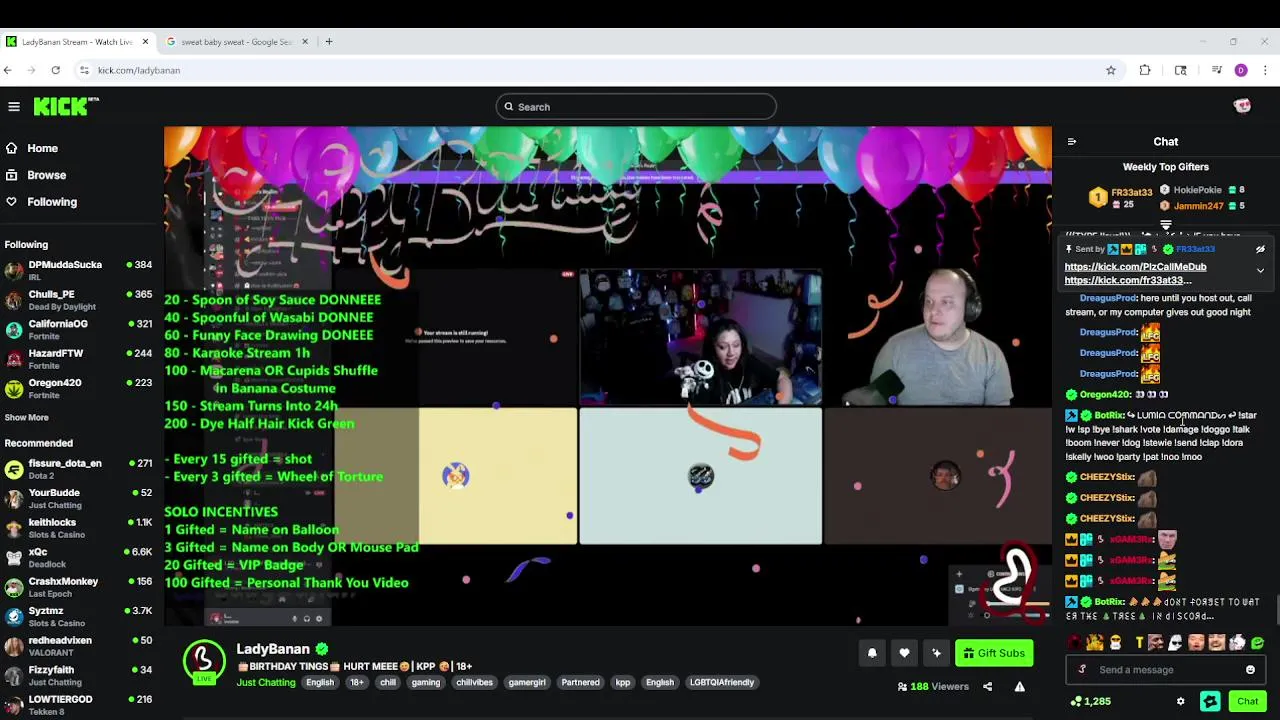1280x720 pixels.
Task: Open Browse in sidebar
Action: tap(46, 175)
